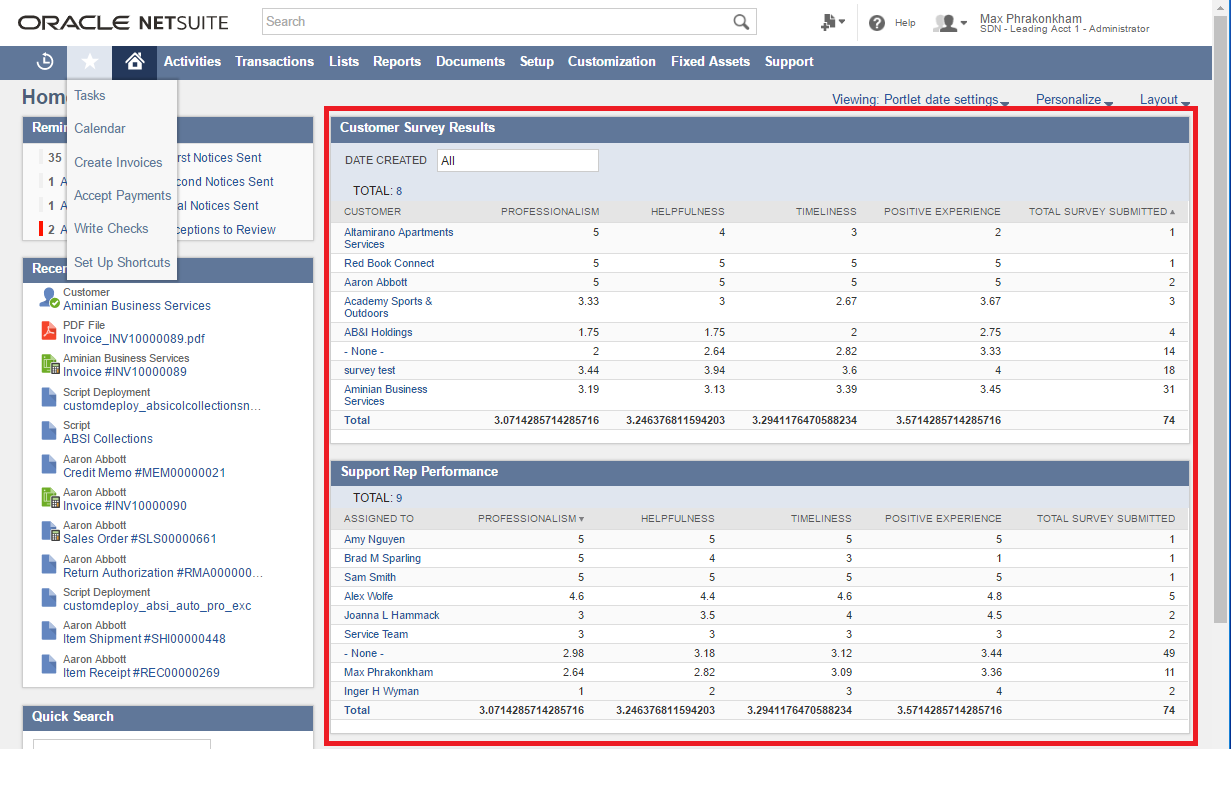
Task: Open Academy Sports & Outdoors customer link
Action: (x=388, y=307)
